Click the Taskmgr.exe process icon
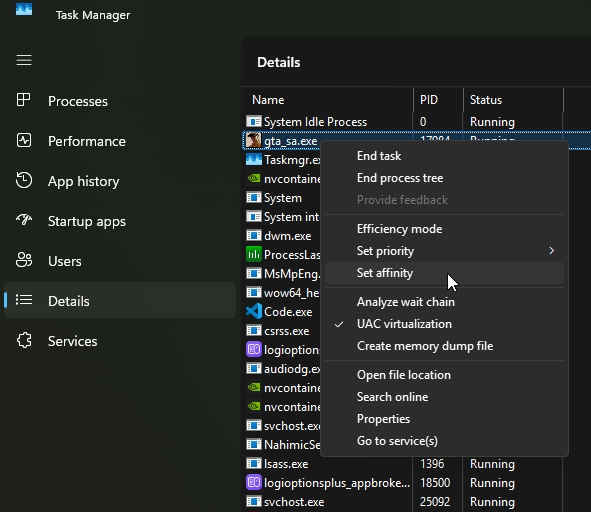Viewport: 591px width, 512px height. pyautogui.click(x=254, y=159)
